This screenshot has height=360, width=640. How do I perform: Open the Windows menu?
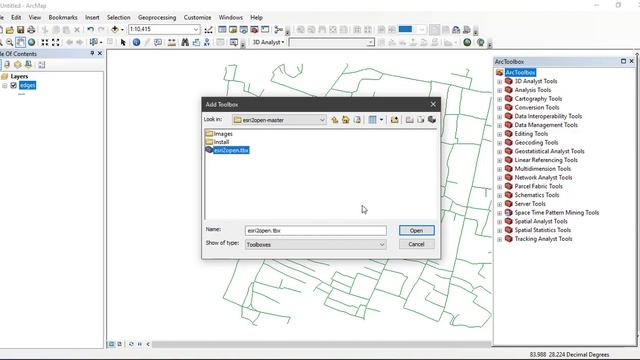[231, 18]
